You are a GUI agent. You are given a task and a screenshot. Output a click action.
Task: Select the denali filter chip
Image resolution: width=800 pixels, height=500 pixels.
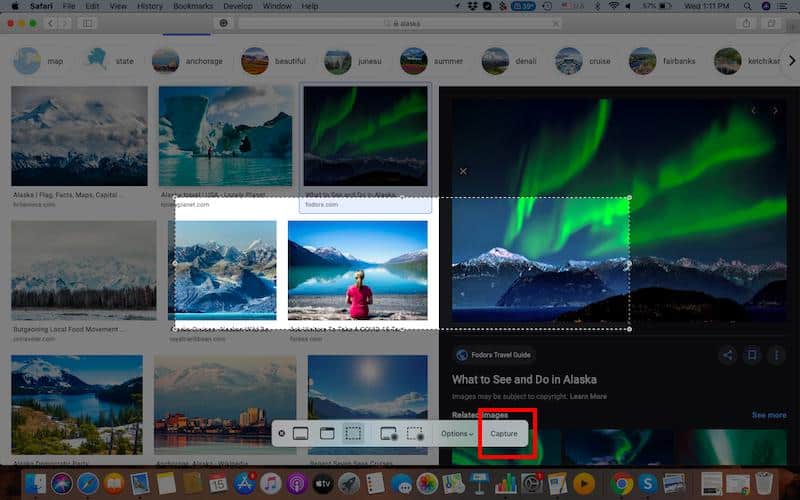(x=509, y=61)
